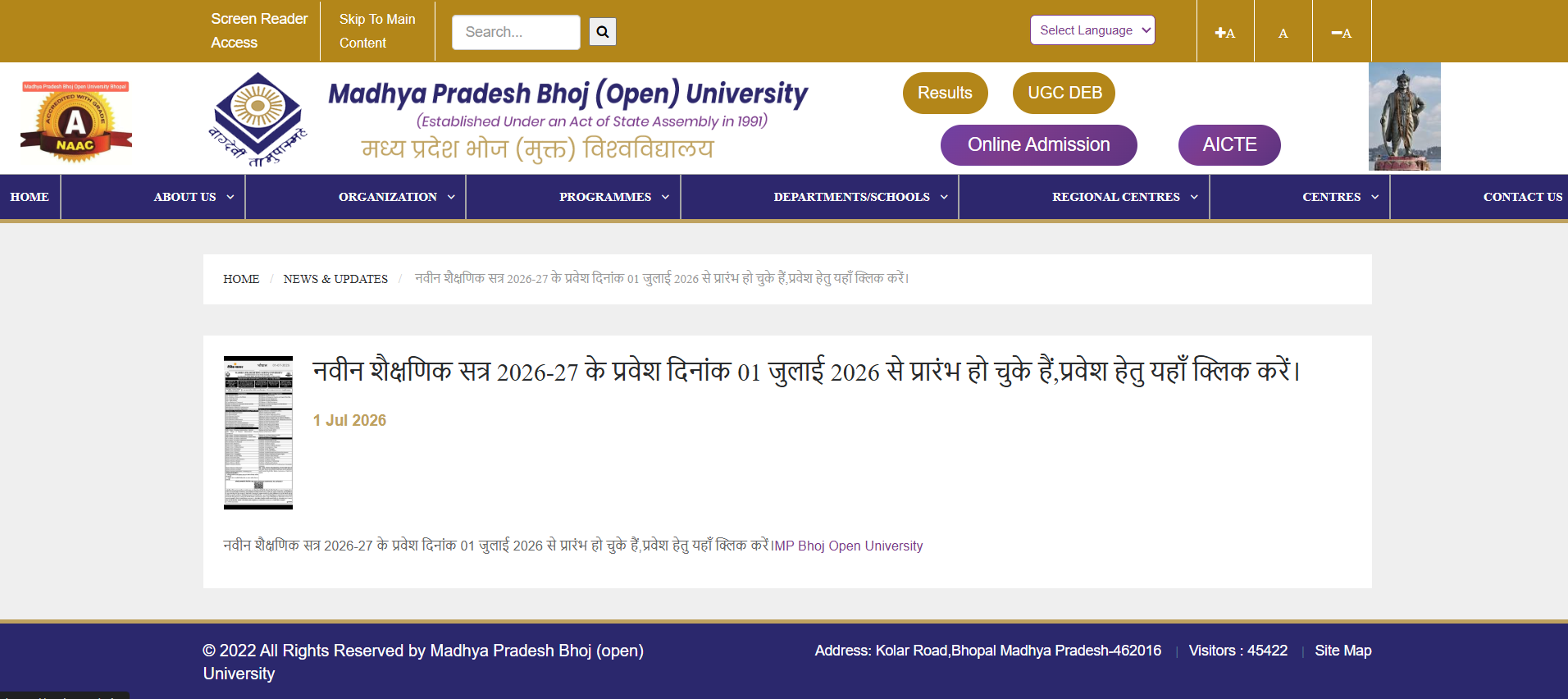Click the date 1 Jul 2026
Image resolution: width=1568 pixels, height=699 pixels.
[x=349, y=420]
